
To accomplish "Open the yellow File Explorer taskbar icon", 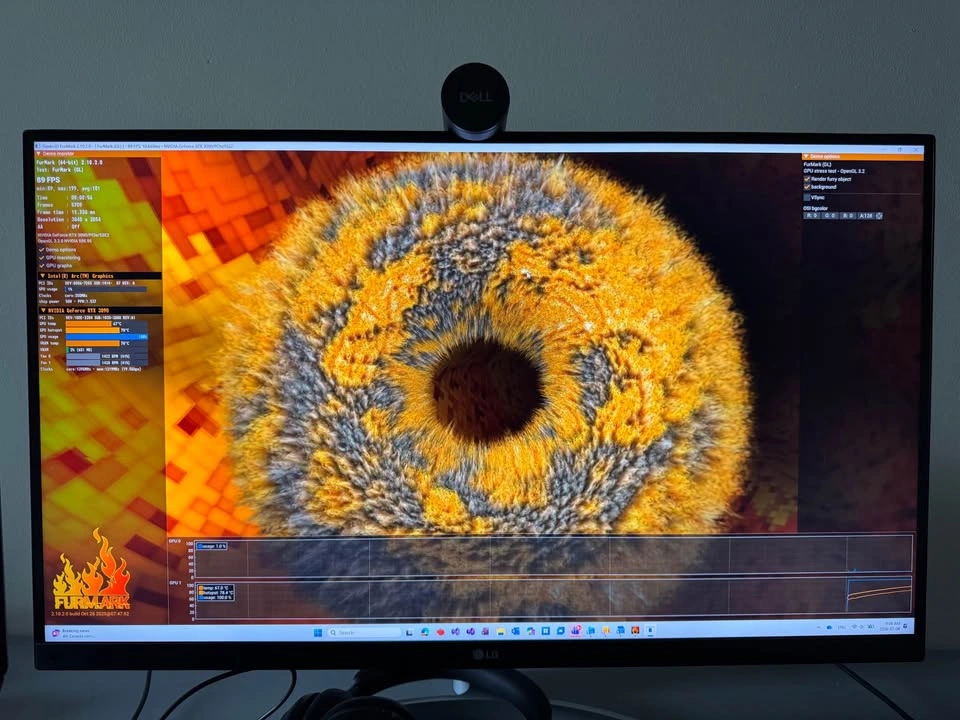I will click(x=501, y=632).
